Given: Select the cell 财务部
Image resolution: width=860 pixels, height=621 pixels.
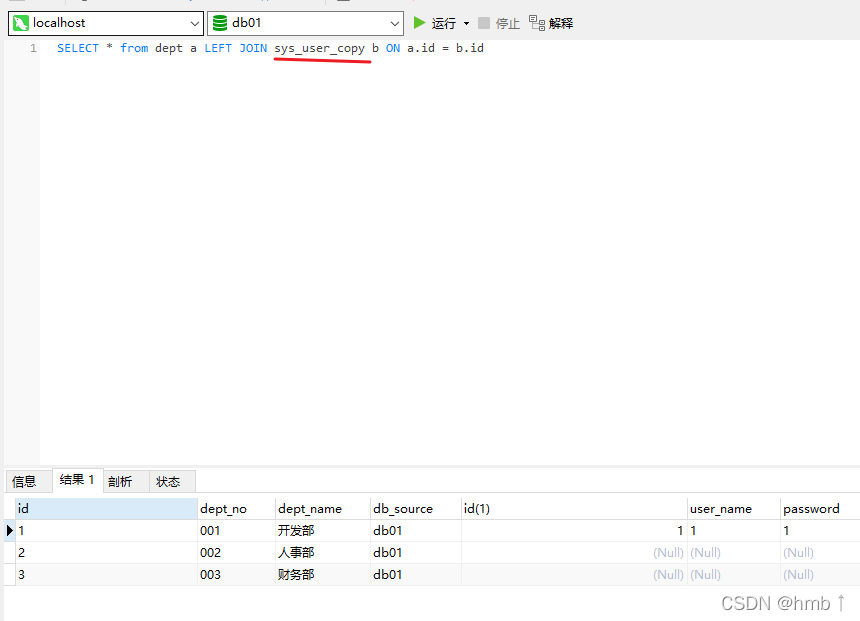Looking at the screenshot, I should (323, 574).
